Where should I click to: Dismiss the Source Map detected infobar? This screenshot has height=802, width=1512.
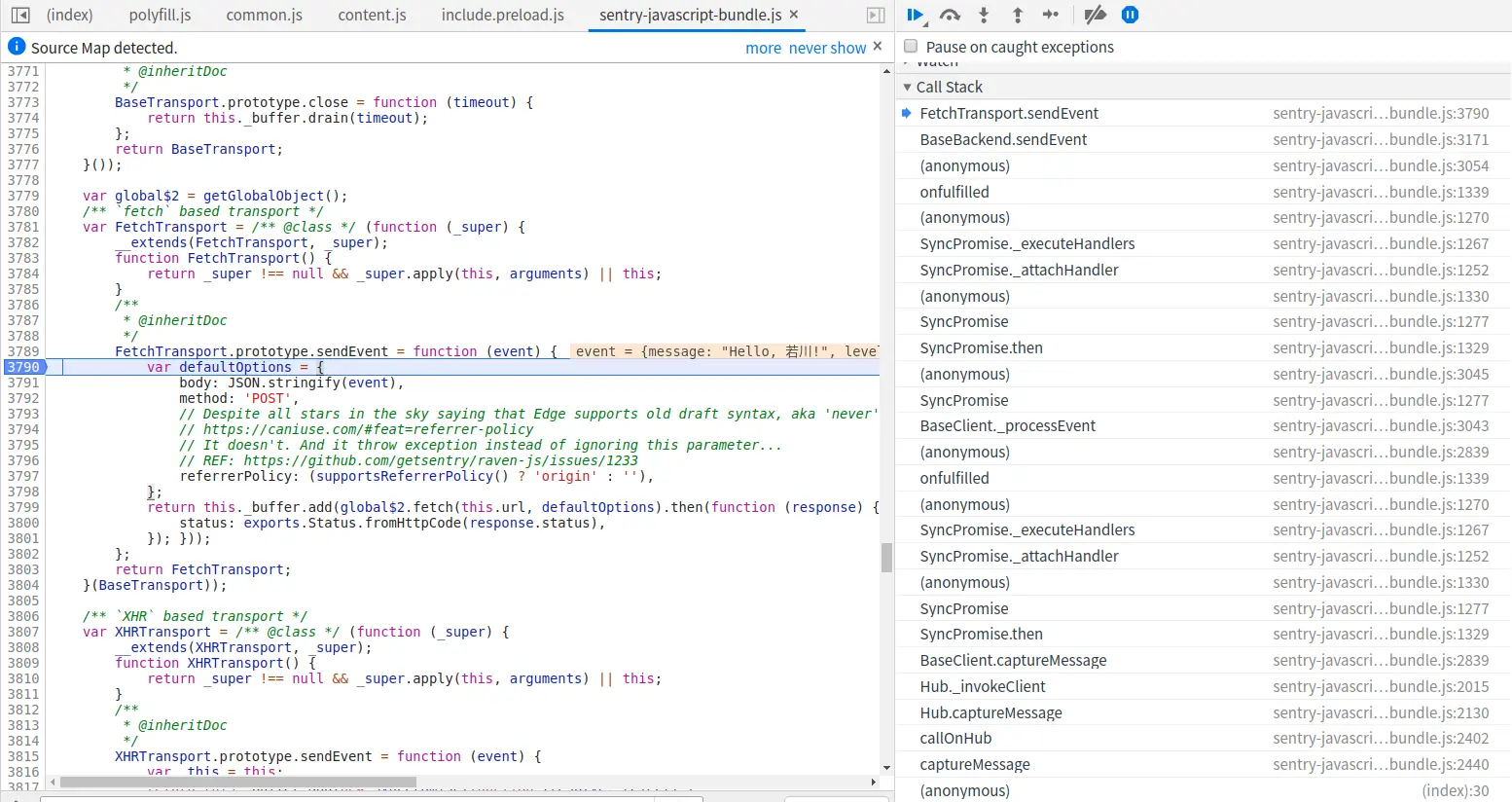878,46
